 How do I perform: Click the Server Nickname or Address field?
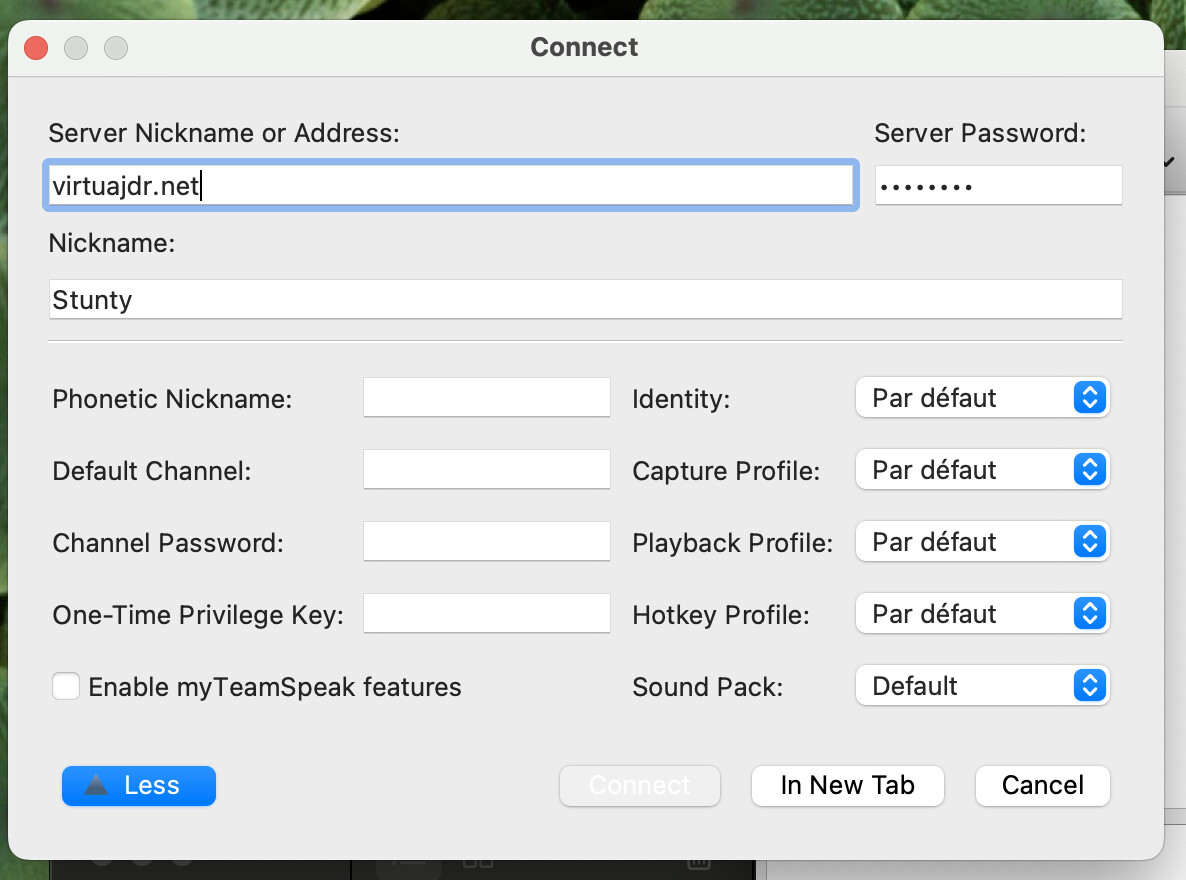click(x=450, y=186)
